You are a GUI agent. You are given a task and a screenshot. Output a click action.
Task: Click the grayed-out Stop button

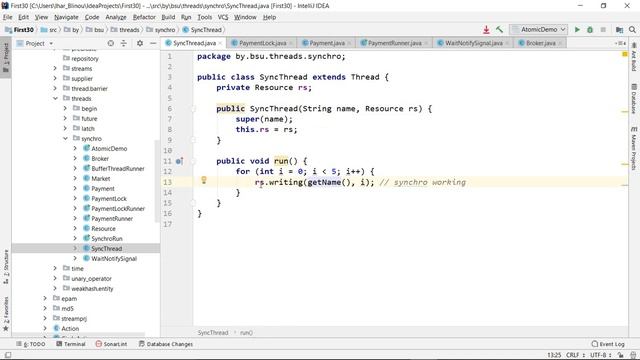[603, 29]
